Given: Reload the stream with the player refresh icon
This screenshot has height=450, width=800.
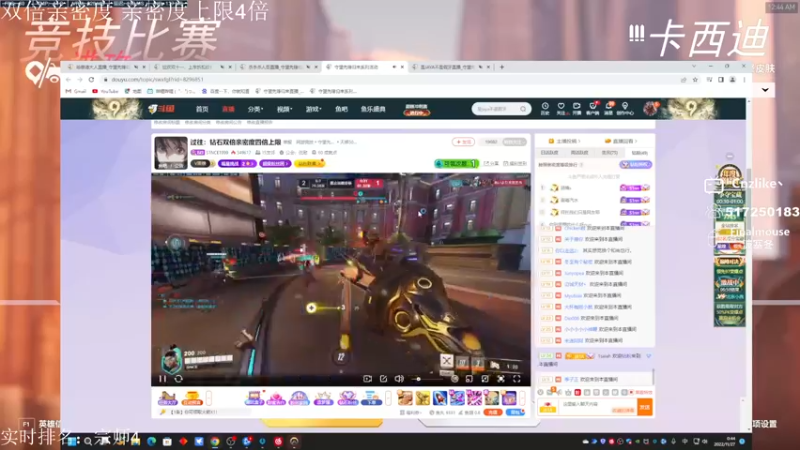Looking at the screenshot, I should tap(179, 379).
